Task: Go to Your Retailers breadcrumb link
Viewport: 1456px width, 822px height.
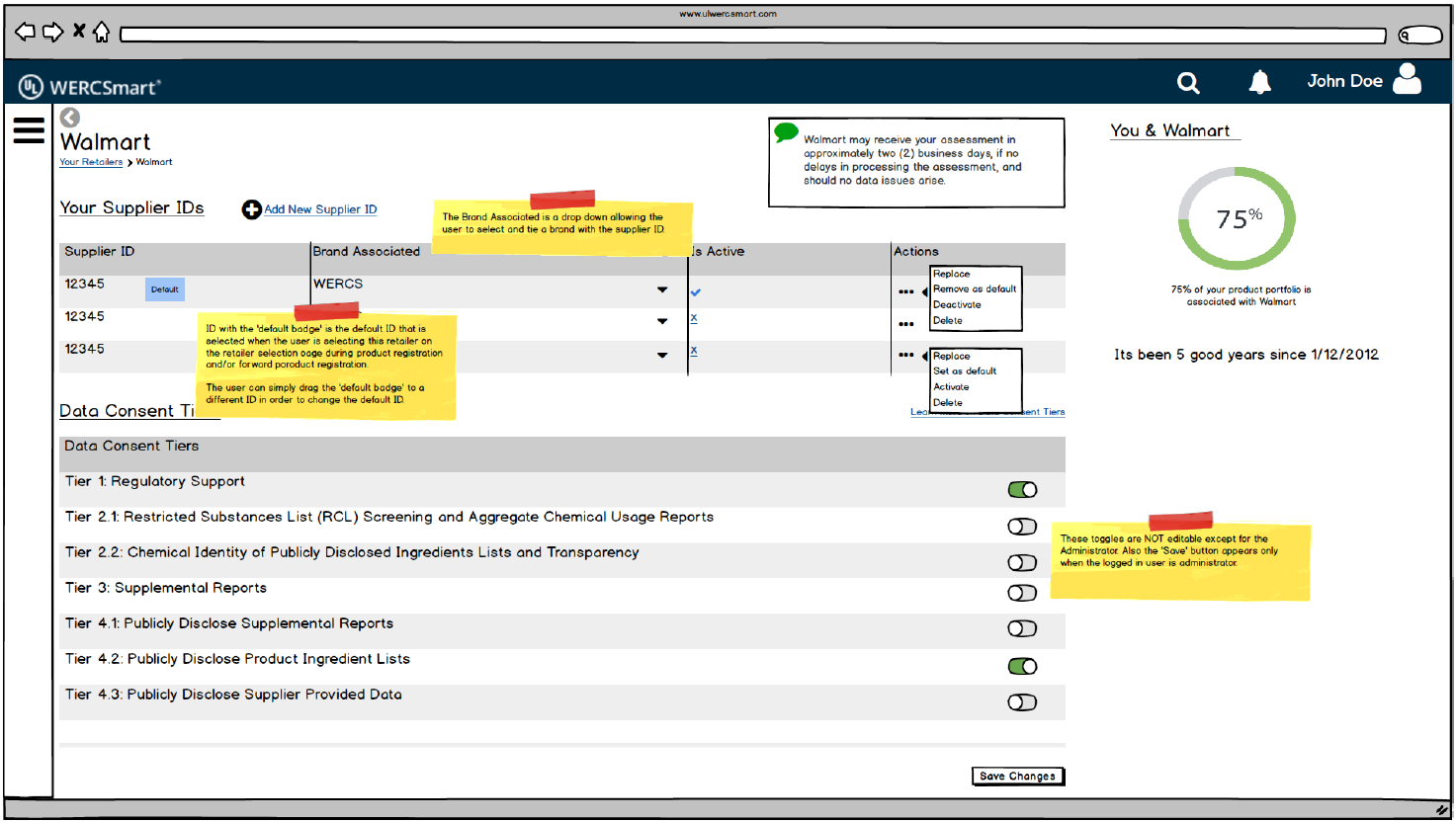Action: point(91,162)
